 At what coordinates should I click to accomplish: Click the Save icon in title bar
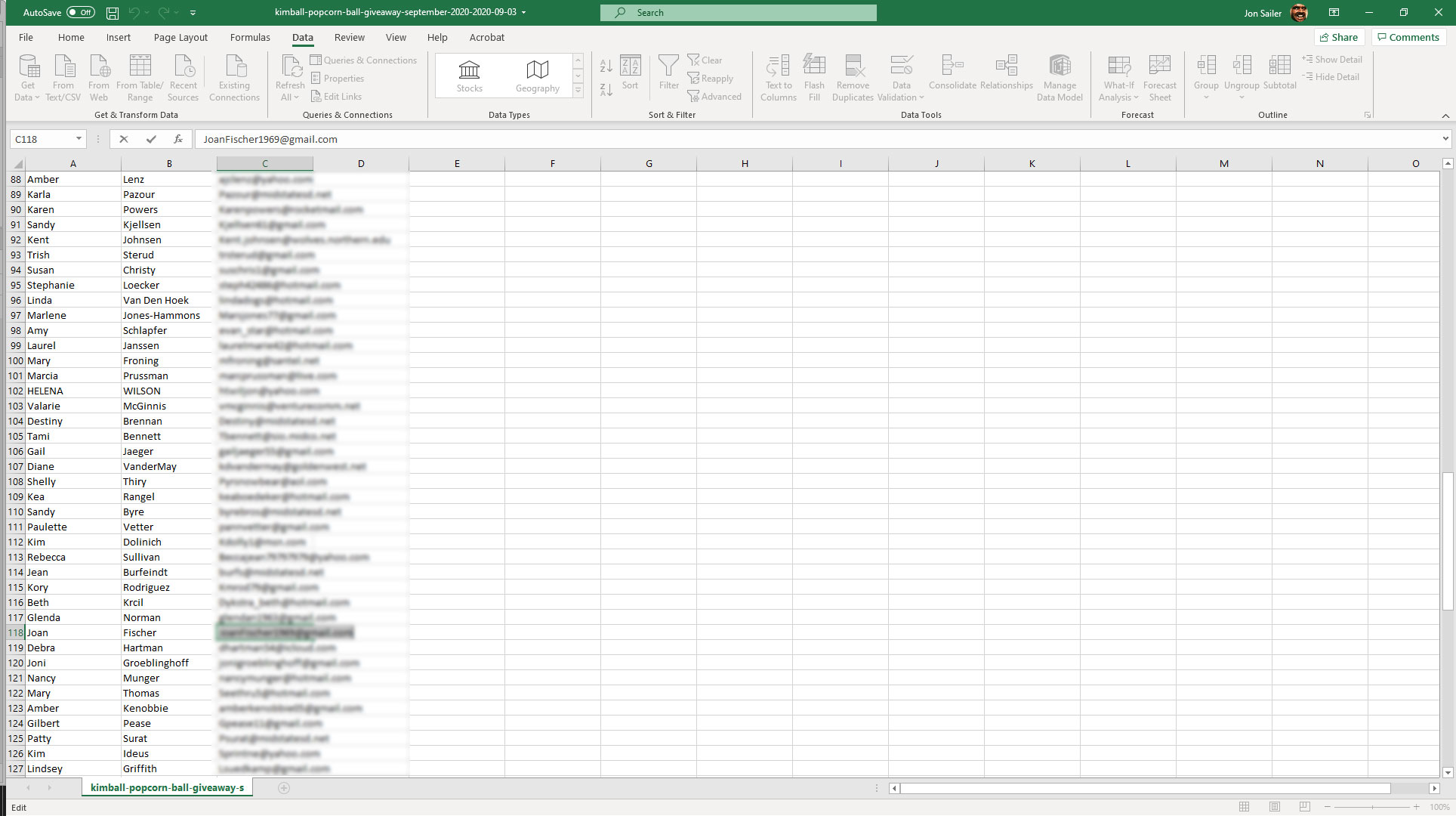(x=113, y=13)
